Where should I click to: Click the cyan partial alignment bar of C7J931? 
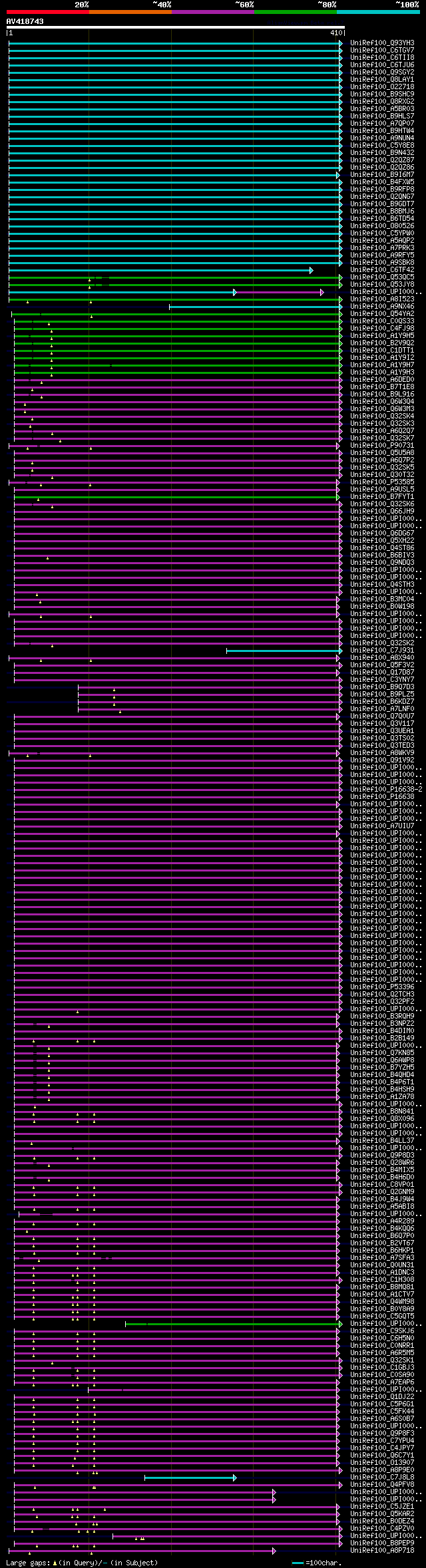[x=284, y=651]
